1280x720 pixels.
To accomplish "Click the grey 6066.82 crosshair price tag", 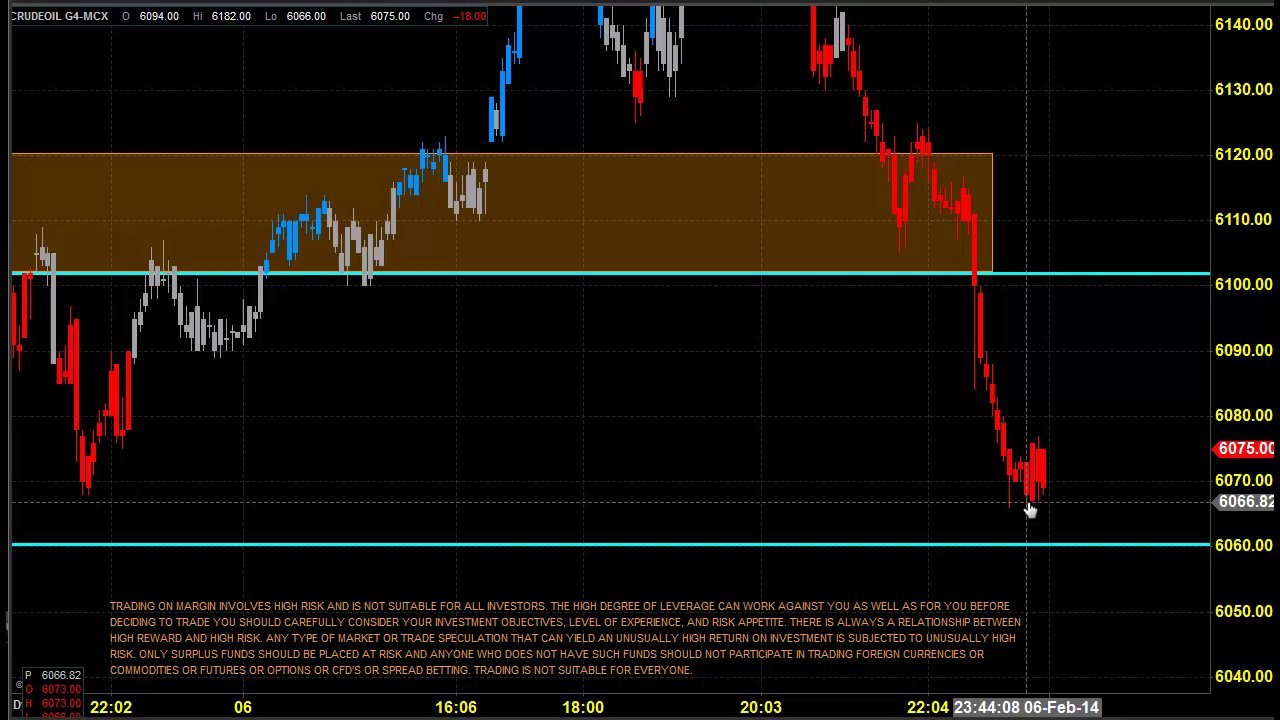I will click(x=1244, y=502).
